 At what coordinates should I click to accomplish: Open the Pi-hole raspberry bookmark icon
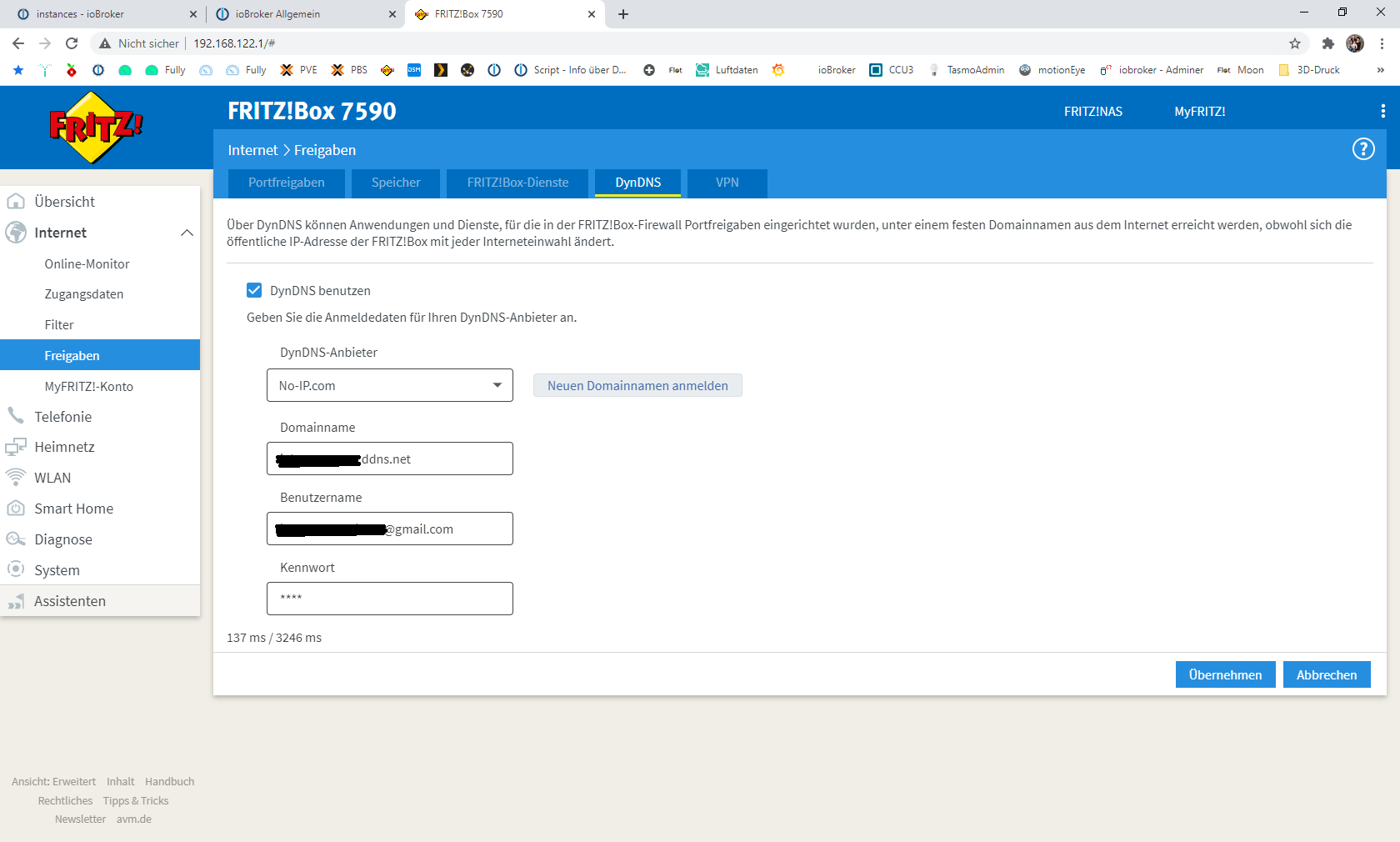point(72,70)
